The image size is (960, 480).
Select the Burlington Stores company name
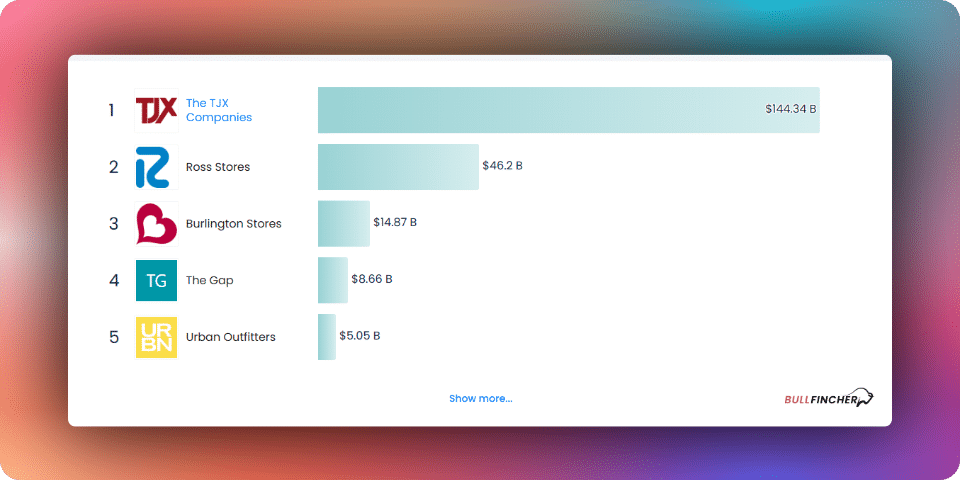[x=234, y=224]
